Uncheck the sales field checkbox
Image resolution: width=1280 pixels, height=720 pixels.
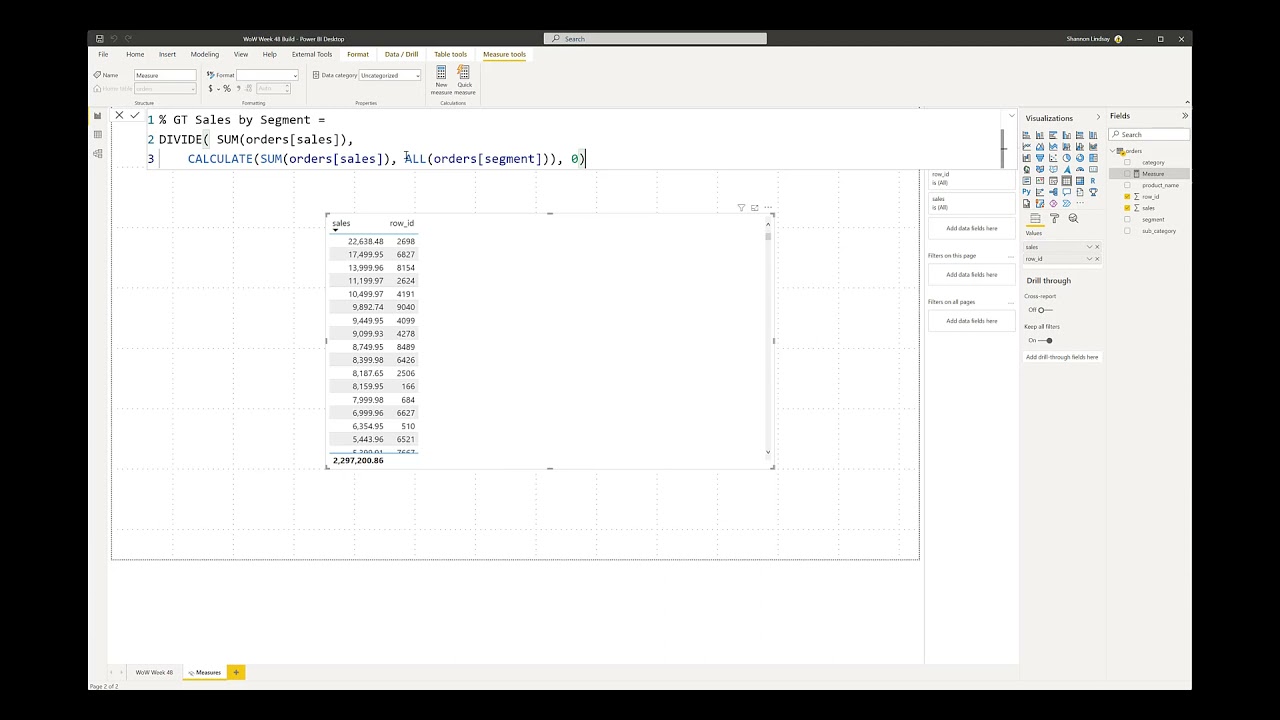[1128, 208]
